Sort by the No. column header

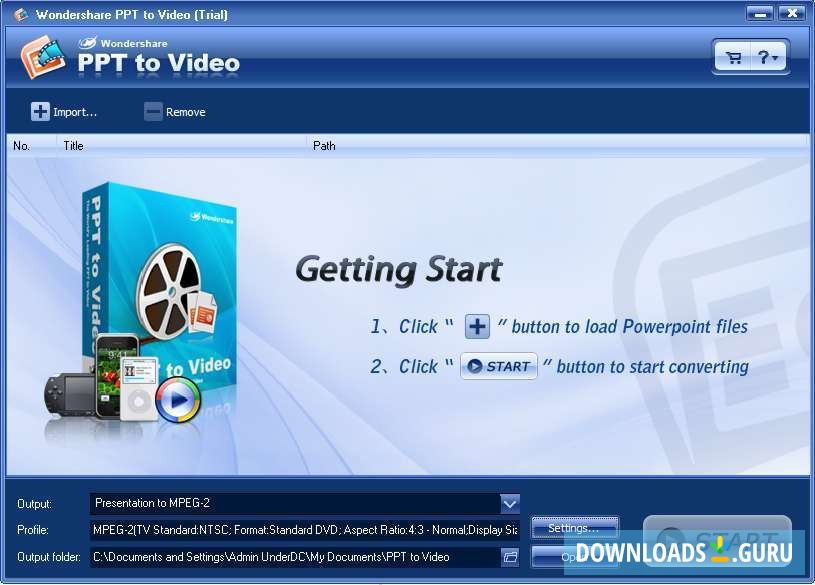coord(31,146)
